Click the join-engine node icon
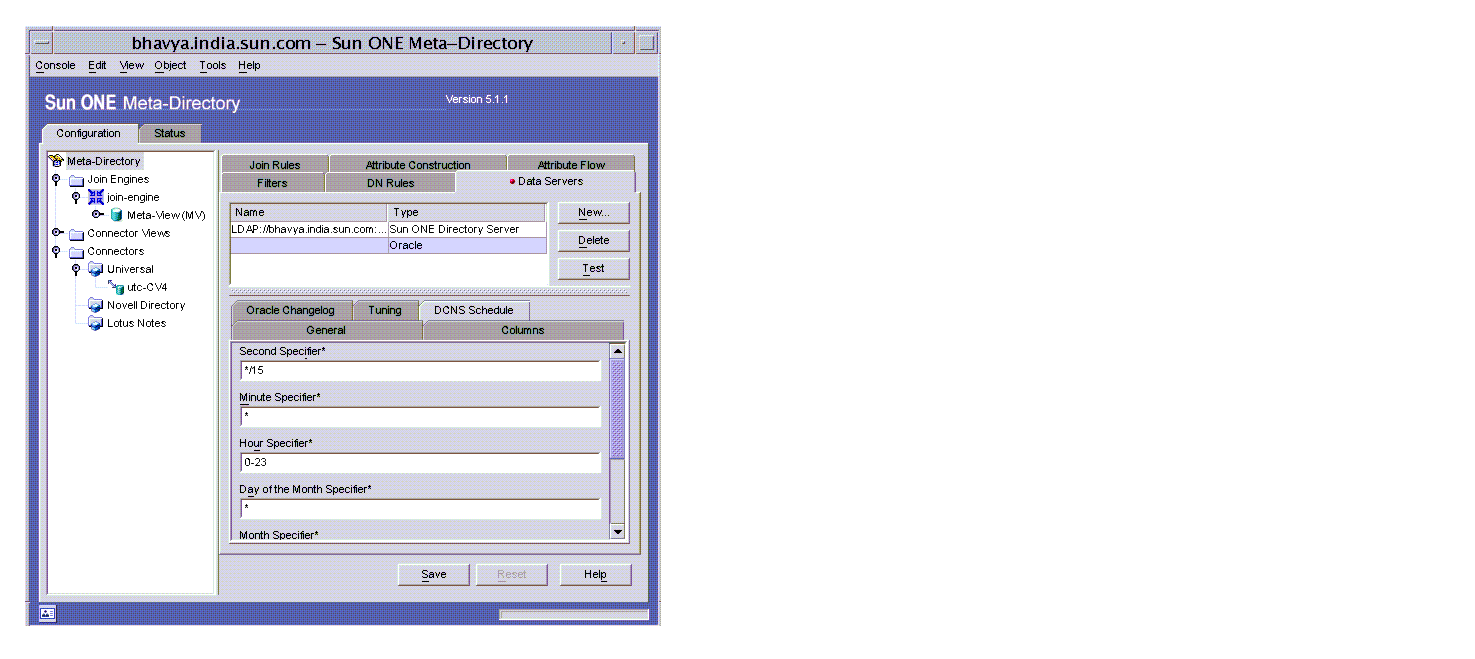This screenshot has height=659, width=1475. pyautogui.click(x=96, y=197)
